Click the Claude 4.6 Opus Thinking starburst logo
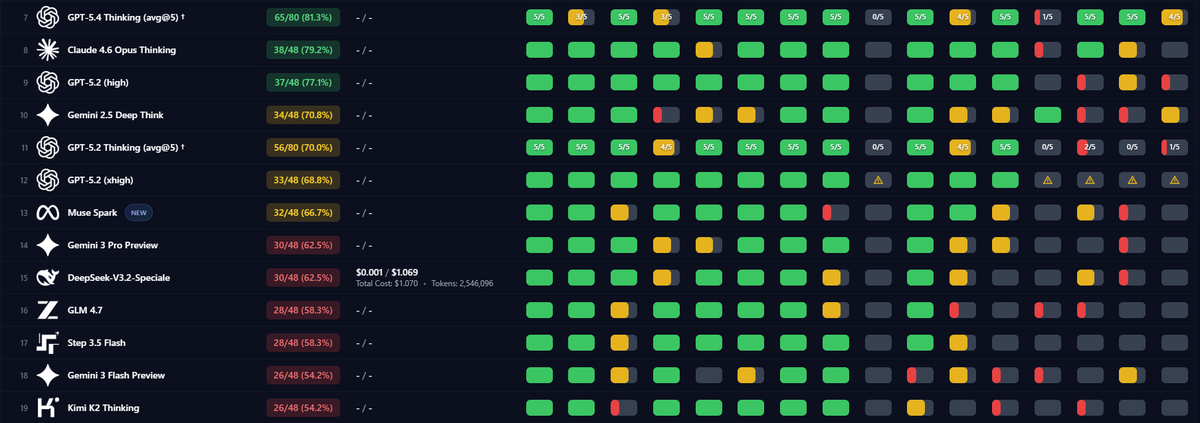 [47, 50]
